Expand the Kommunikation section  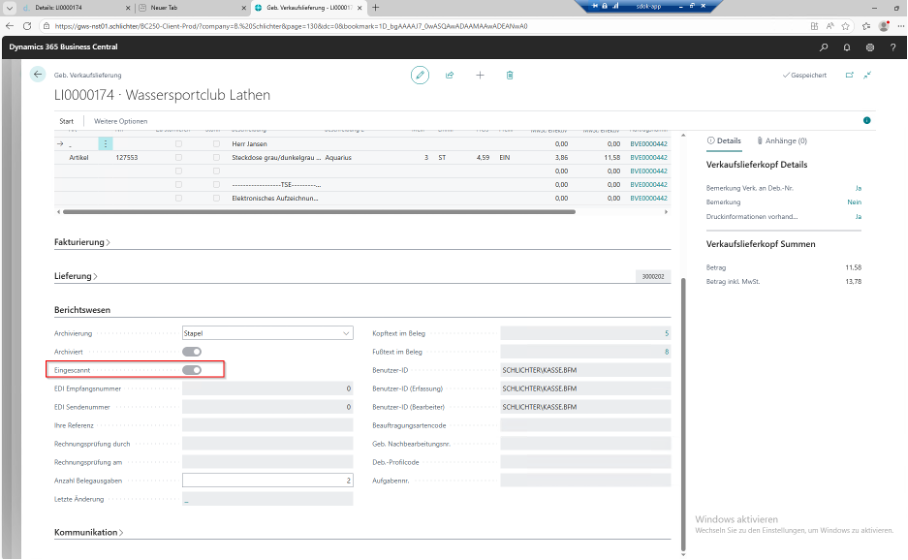point(89,532)
